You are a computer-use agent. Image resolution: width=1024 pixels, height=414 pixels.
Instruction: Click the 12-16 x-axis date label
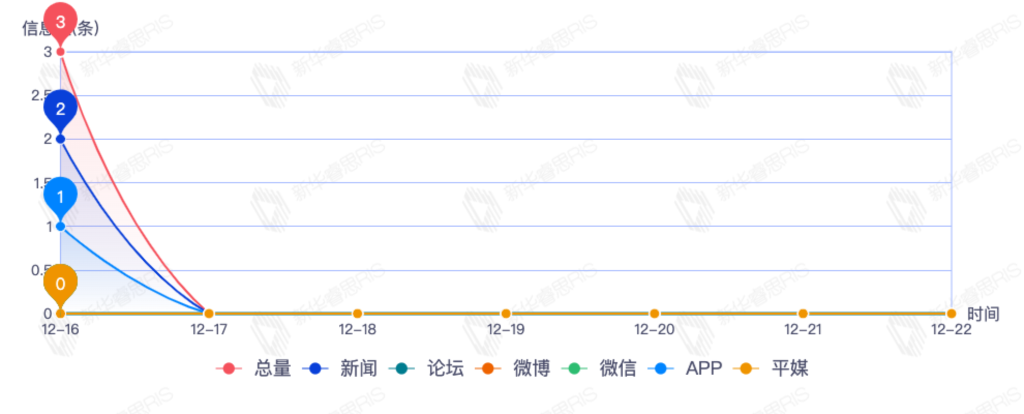(60, 329)
